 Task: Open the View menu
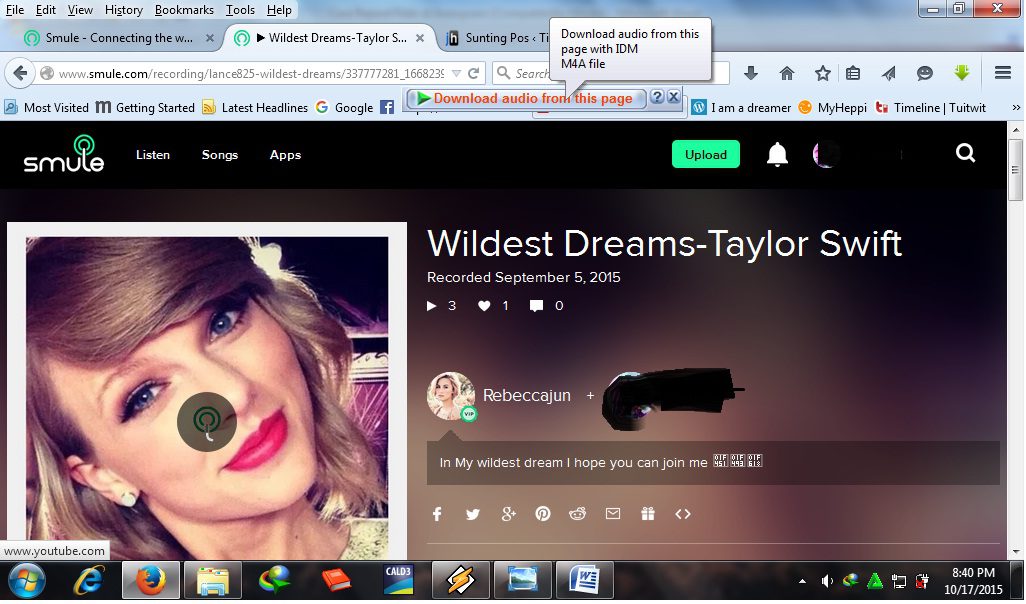click(80, 10)
